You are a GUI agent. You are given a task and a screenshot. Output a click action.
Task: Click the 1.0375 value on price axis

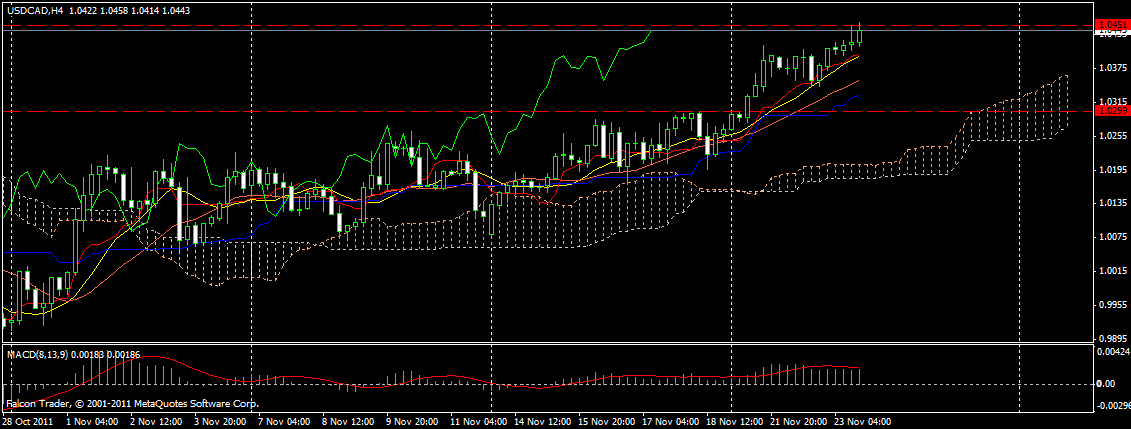[1113, 68]
